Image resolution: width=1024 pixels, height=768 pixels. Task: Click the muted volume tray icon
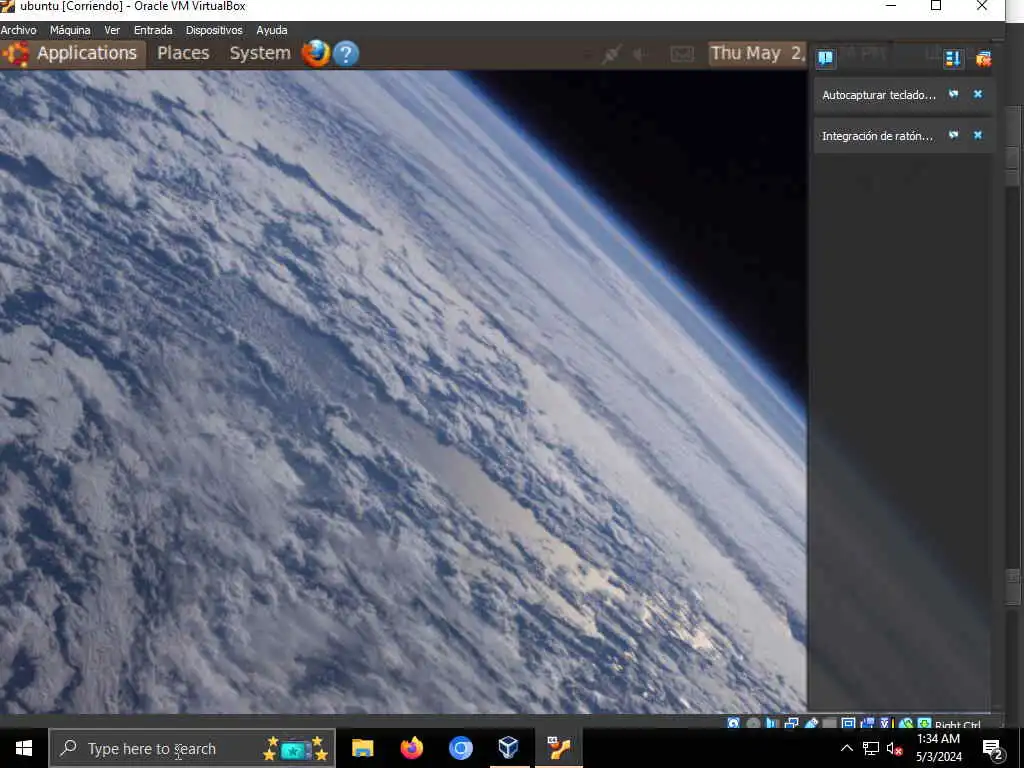click(x=895, y=749)
